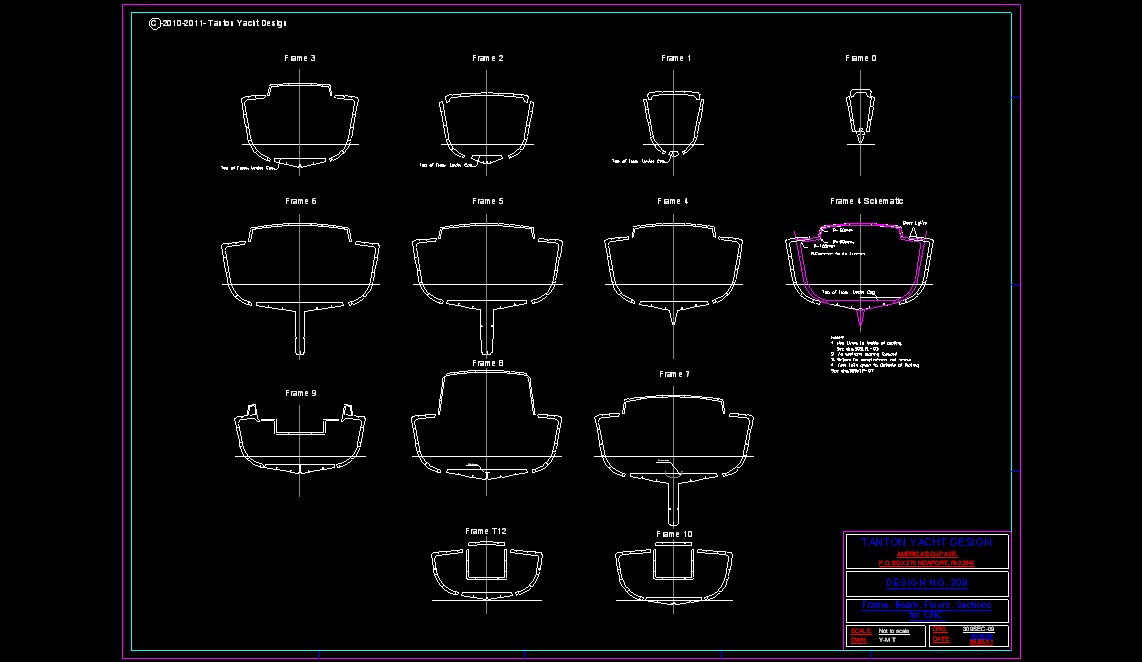The image size is (1142, 662).
Task: Select the 'Frame, Beam, Floors, Sections' drawing title
Action: (926, 605)
